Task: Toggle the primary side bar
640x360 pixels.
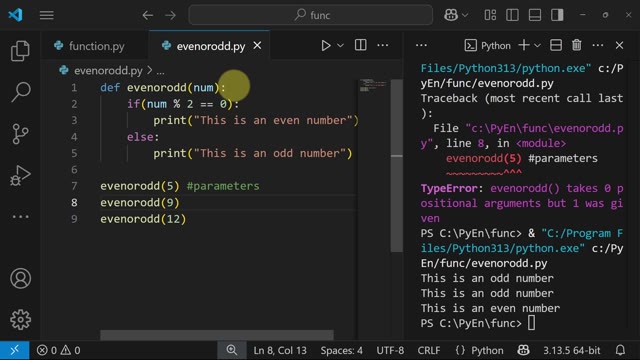Action: click(512, 15)
